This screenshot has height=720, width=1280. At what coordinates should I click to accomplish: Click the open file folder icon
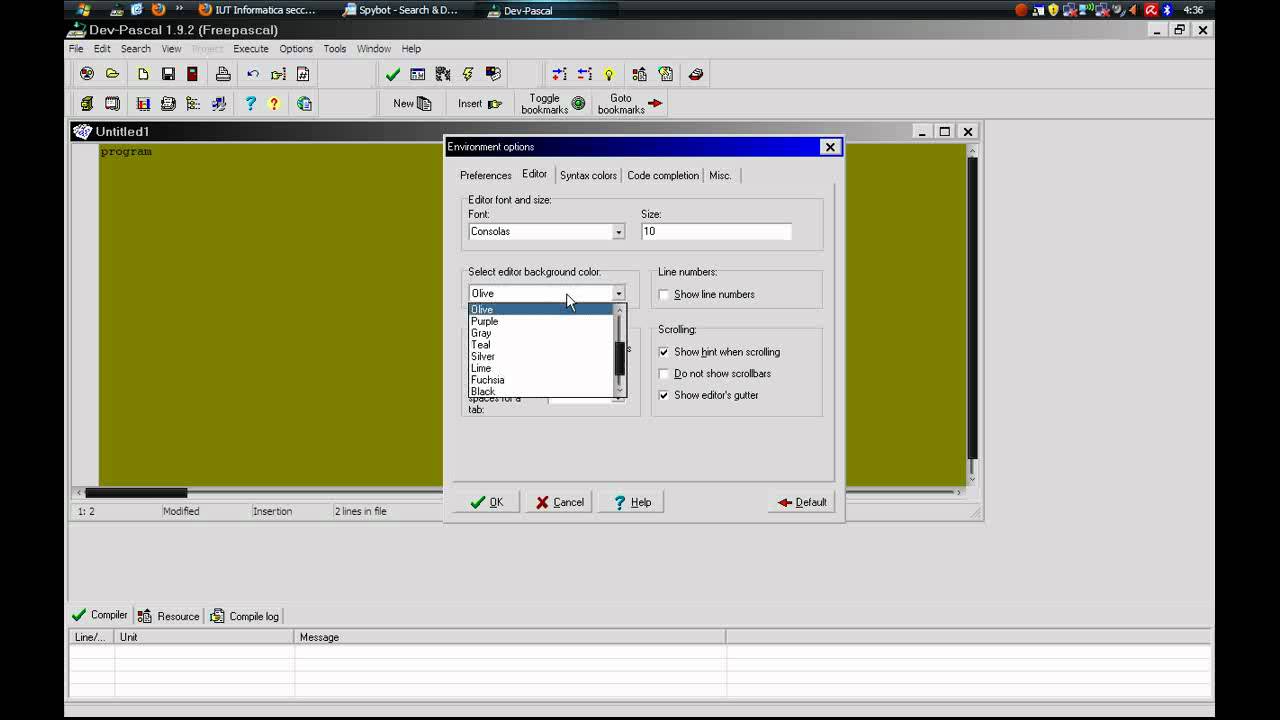[112, 74]
